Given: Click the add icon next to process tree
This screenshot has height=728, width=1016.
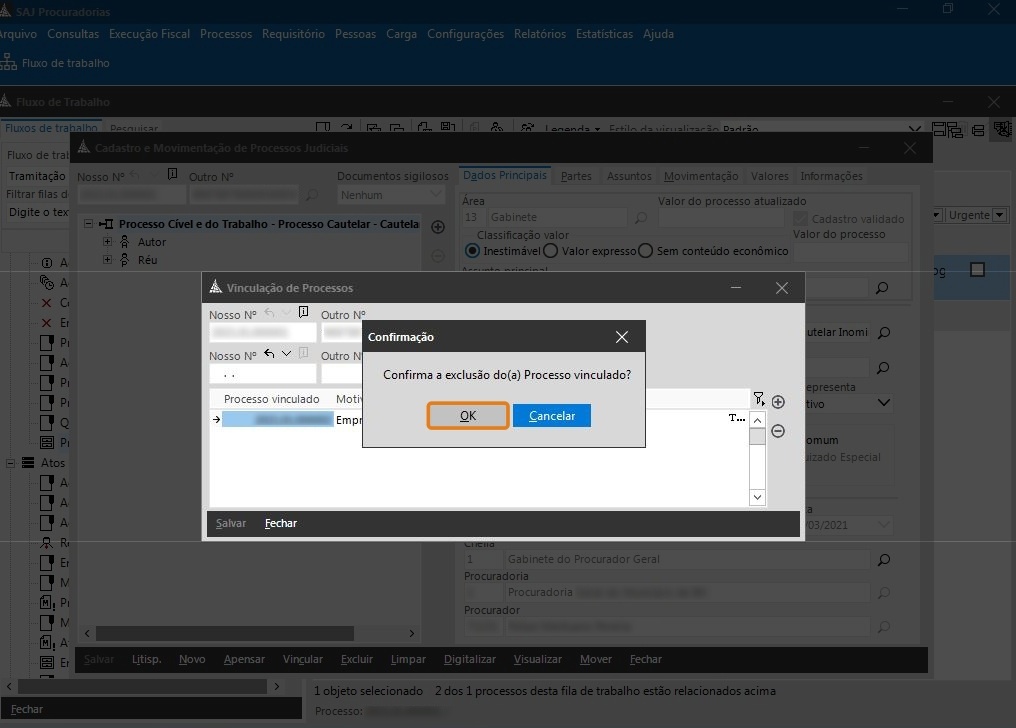Looking at the screenshot, I should (437, 227).
